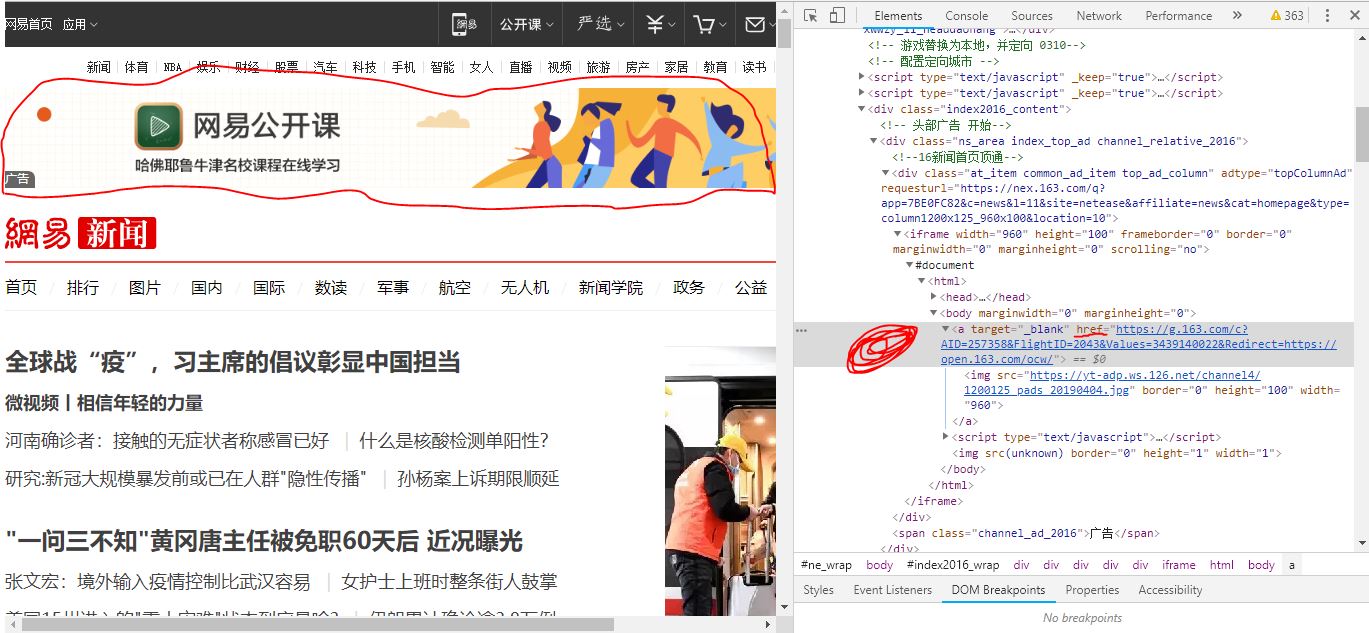Go to the 首页 news nav item

(21, 287)
